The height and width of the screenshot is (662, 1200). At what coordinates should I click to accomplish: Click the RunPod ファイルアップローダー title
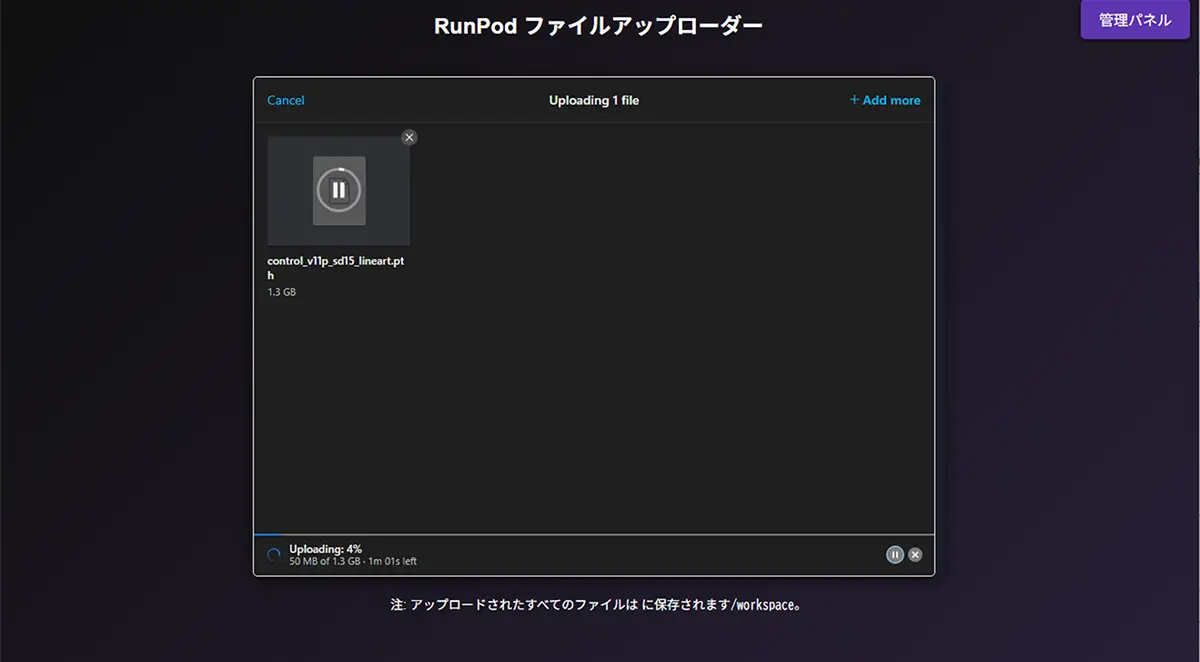(x=598, y=26)
